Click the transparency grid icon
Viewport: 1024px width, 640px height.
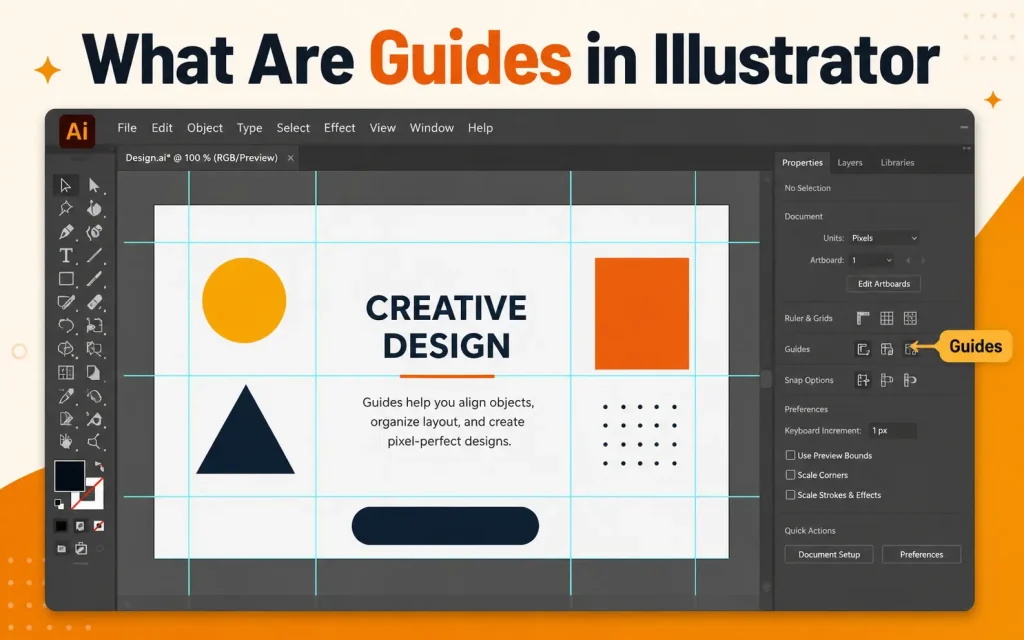(x=910, y=318)
